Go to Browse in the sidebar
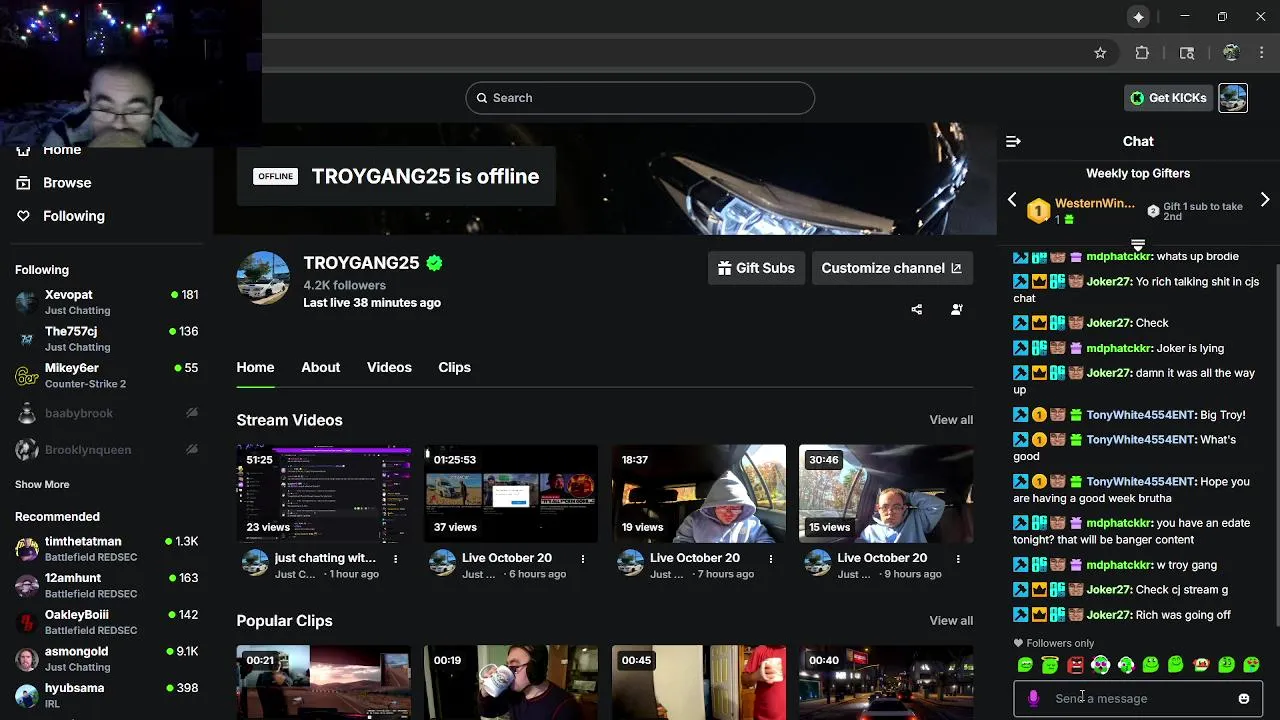The width and height of the screenshot is (1280, 720). 67,183
